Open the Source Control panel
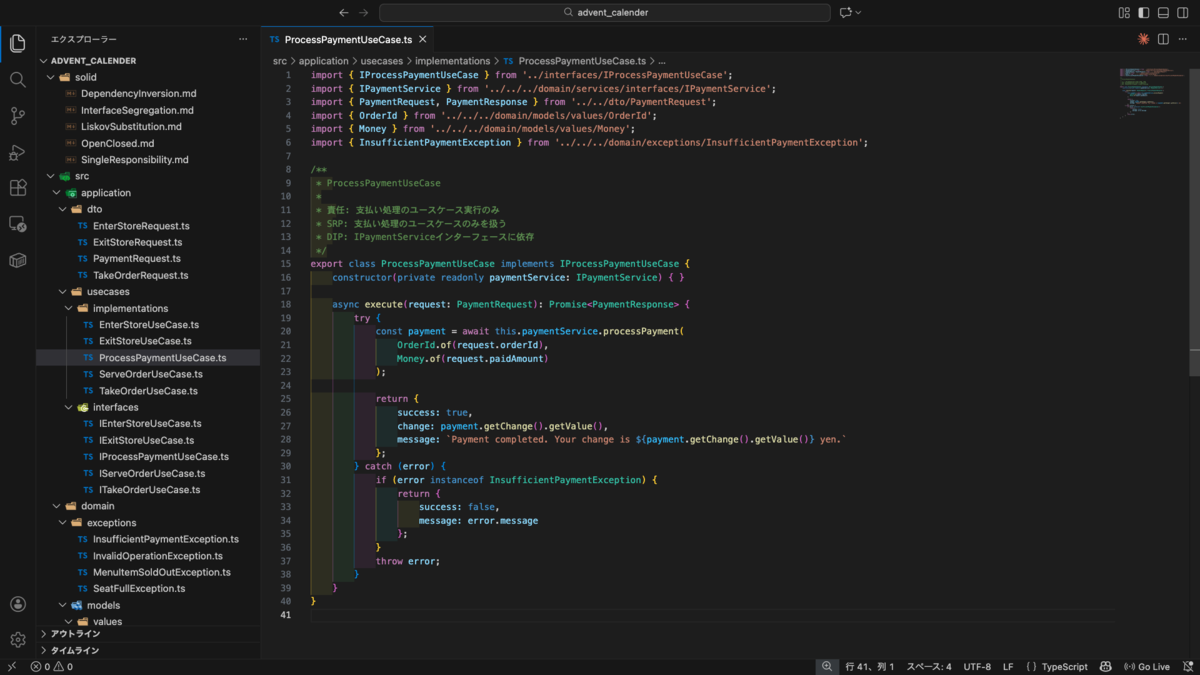 click(x=17, y=117)
